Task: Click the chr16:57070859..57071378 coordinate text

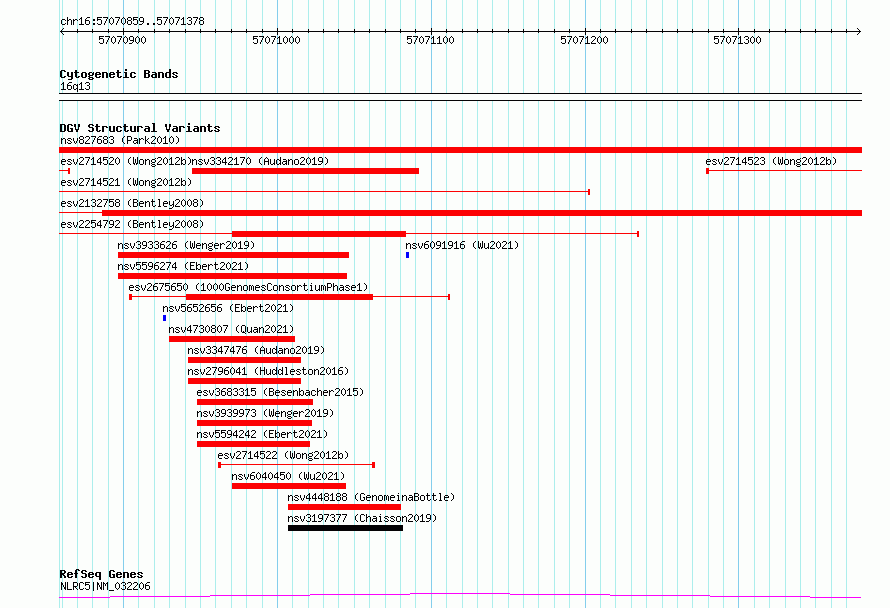Action: (132, 21)
